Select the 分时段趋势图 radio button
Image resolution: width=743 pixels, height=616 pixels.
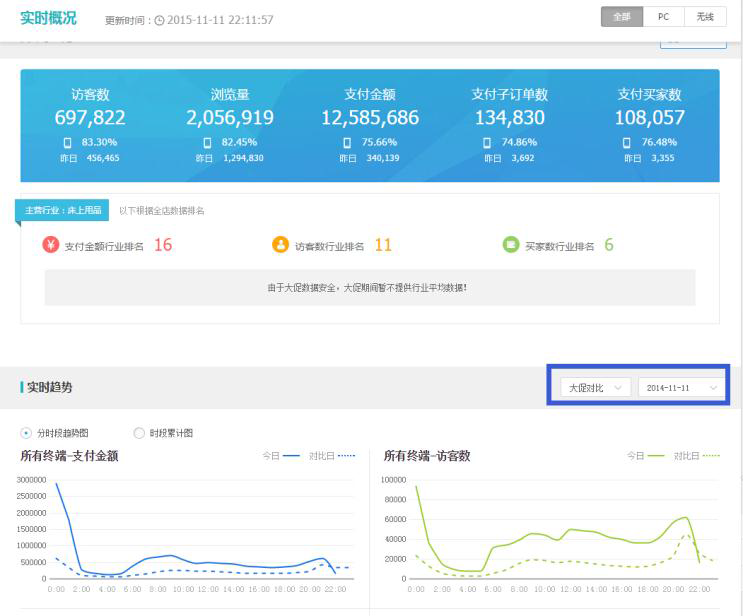tap(26, 433)
